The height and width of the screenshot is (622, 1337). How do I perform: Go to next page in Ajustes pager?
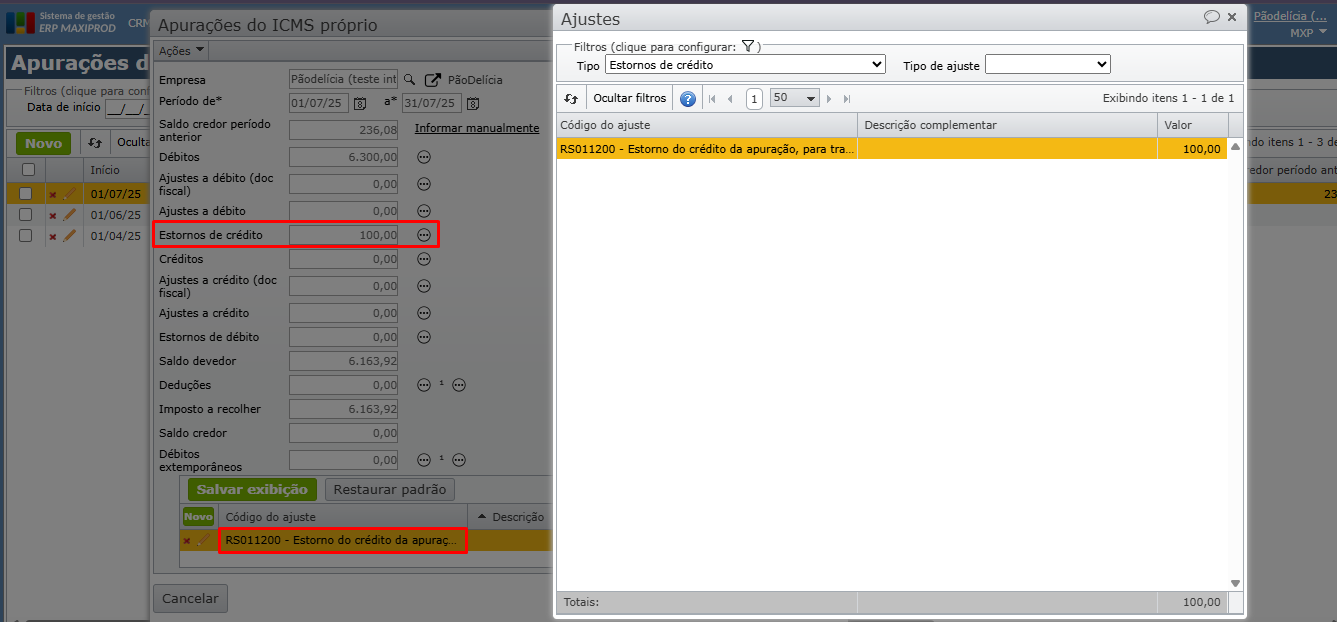coord(829,98)
